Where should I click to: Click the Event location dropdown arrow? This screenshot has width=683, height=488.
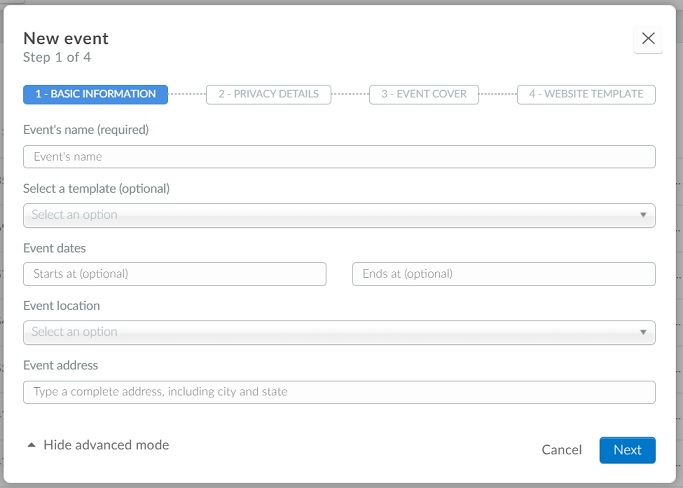pos(643,332)
